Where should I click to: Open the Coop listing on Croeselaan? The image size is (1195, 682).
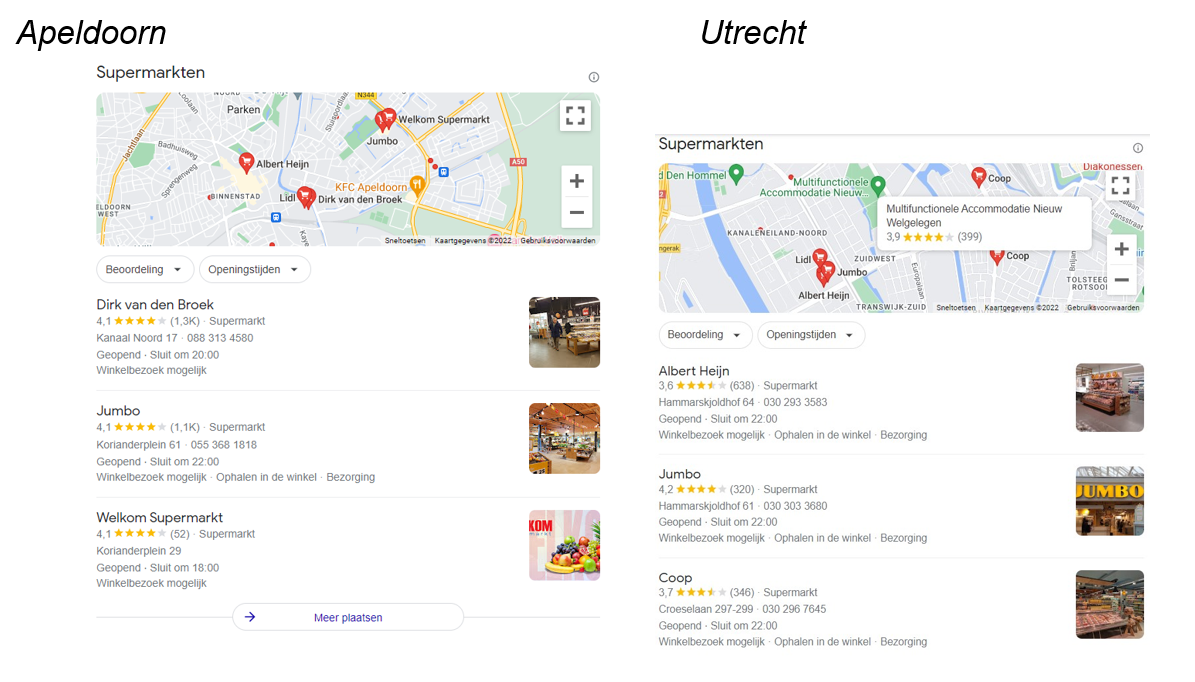[675, 578]
